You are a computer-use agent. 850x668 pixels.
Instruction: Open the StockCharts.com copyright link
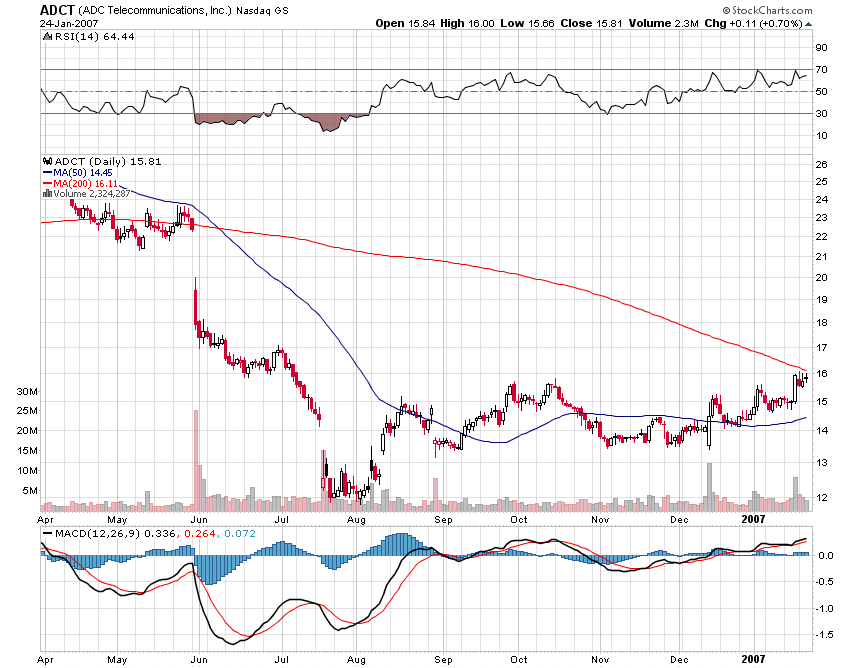tap(767, 10)
